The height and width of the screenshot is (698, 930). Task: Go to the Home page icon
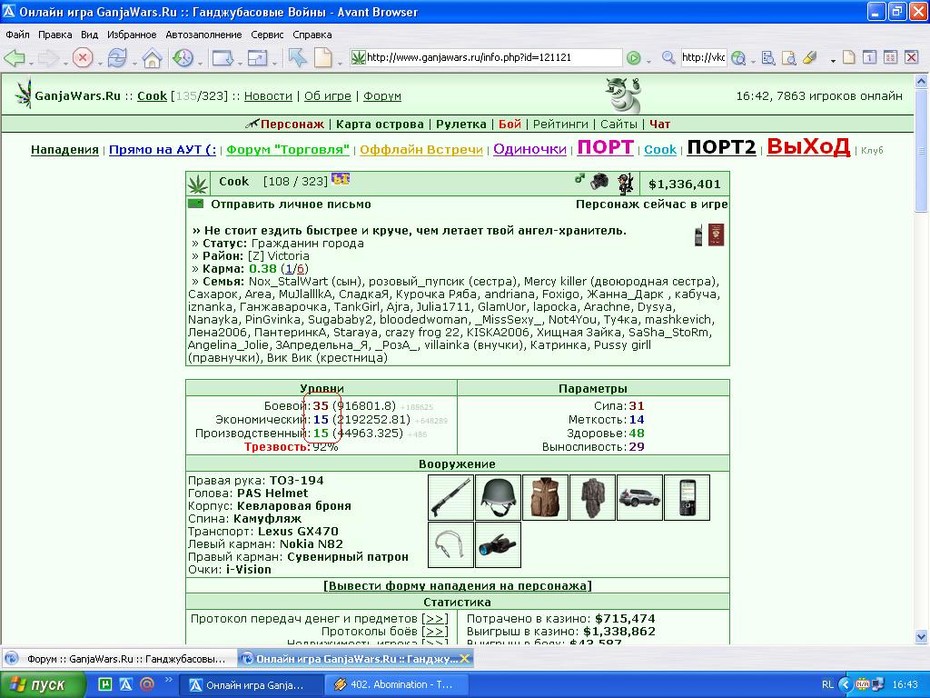[x=152, y=58]
